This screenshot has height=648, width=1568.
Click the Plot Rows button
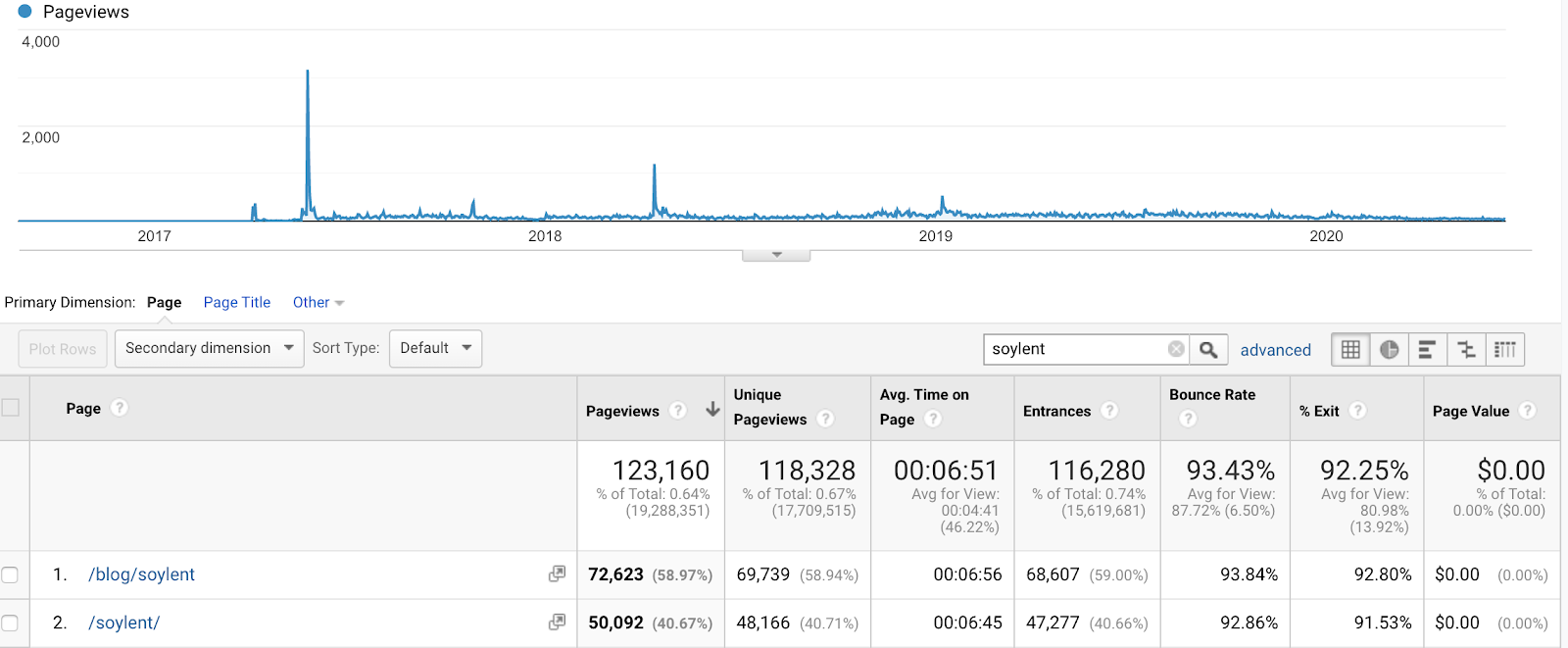coord(63,349)
